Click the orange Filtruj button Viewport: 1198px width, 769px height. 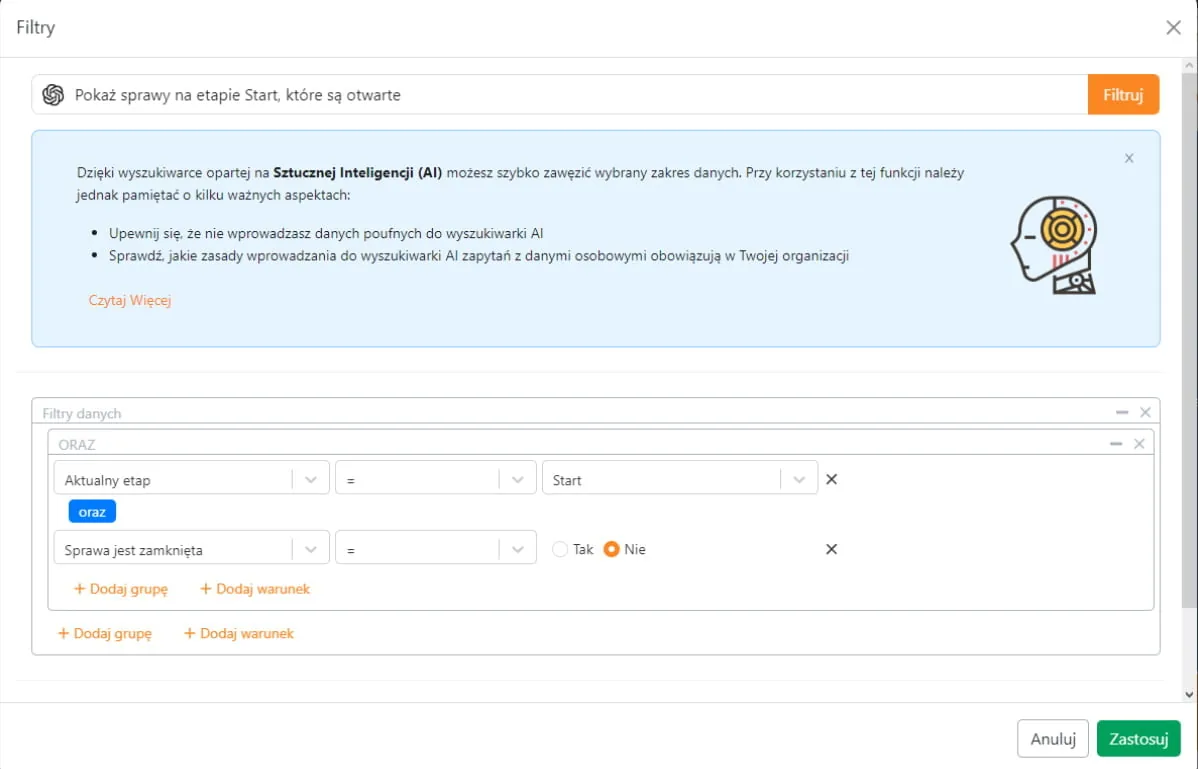1123,95
